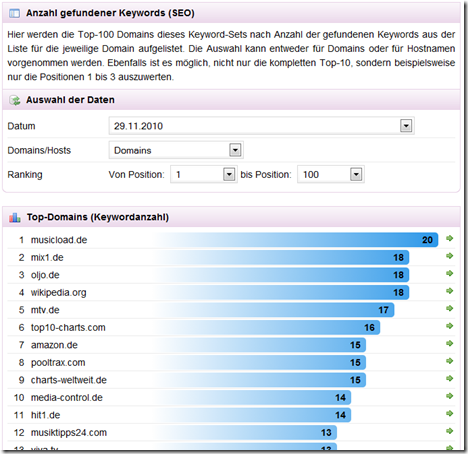Click the green arrow for mtv.de
This screenshot has width=468, height=454.
(x=450, y=308)
